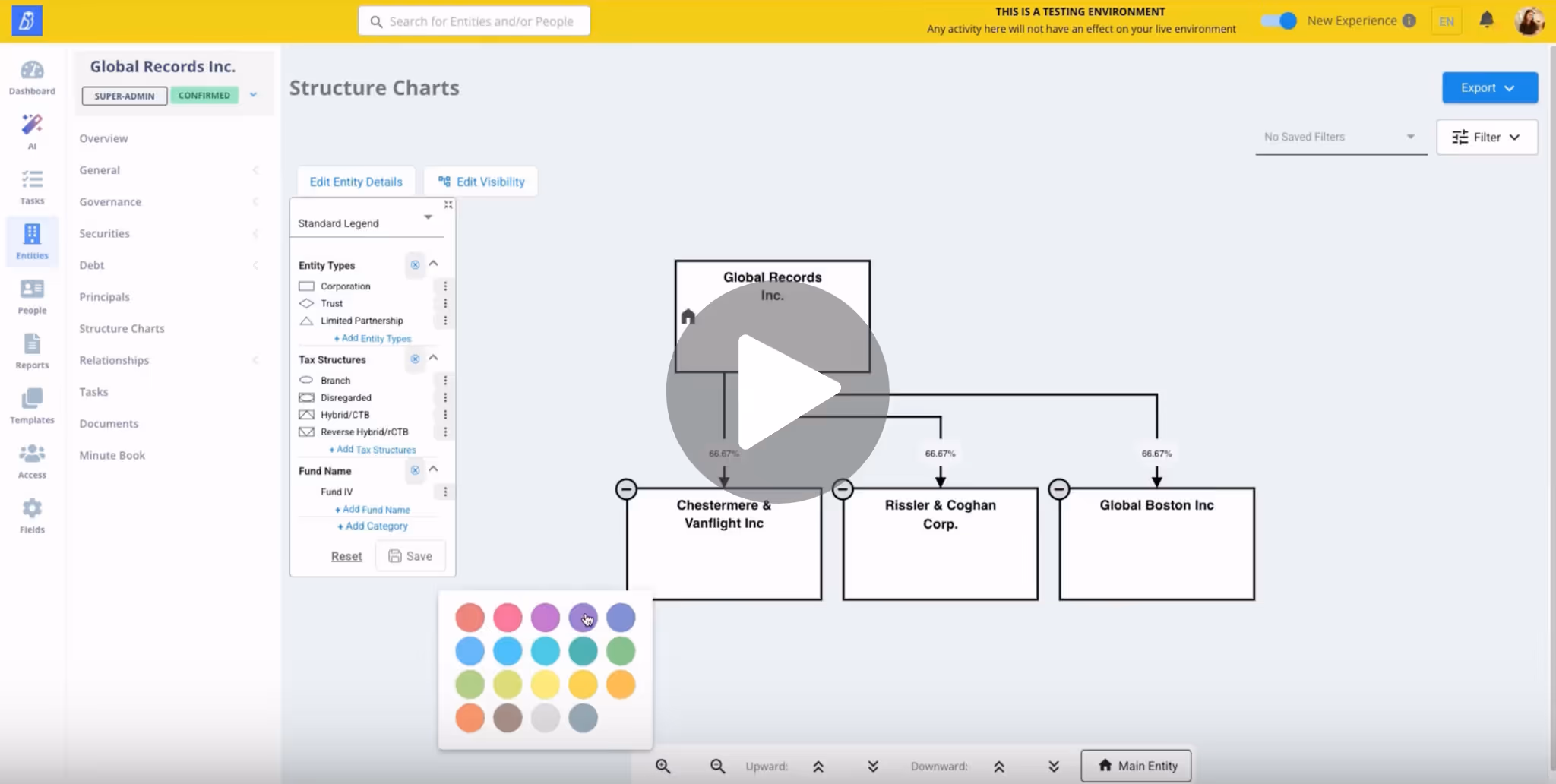
Task: Click the Search for Entities input field
Action: point(474,21)
